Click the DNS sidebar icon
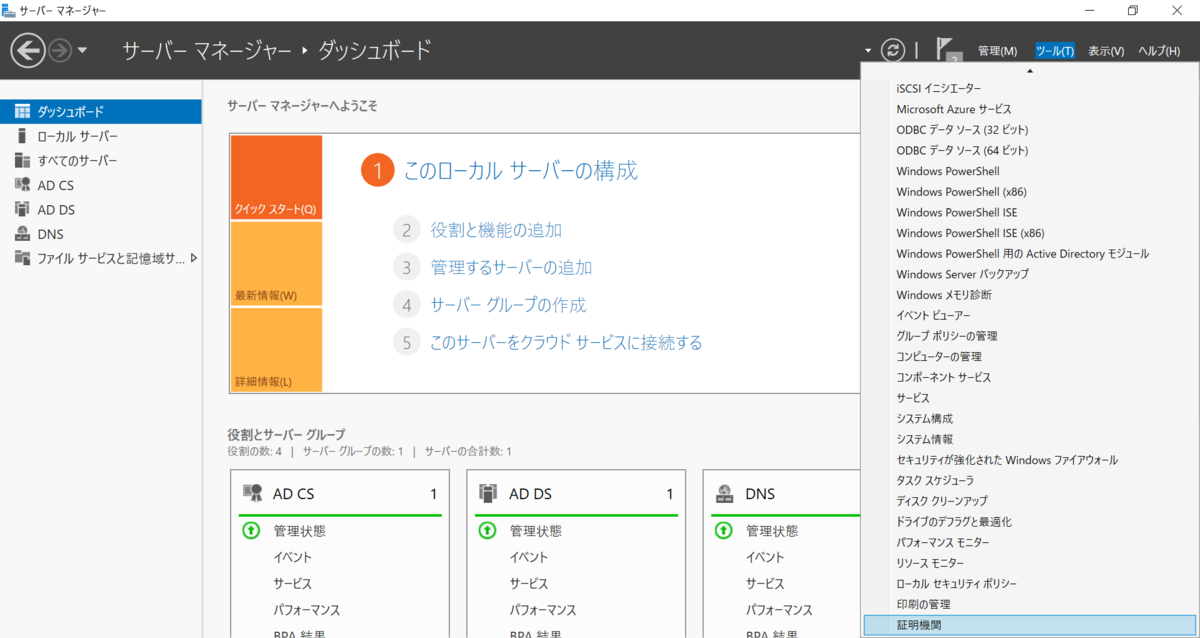The width and height of the screenshot is (1200, 638). 22,234
